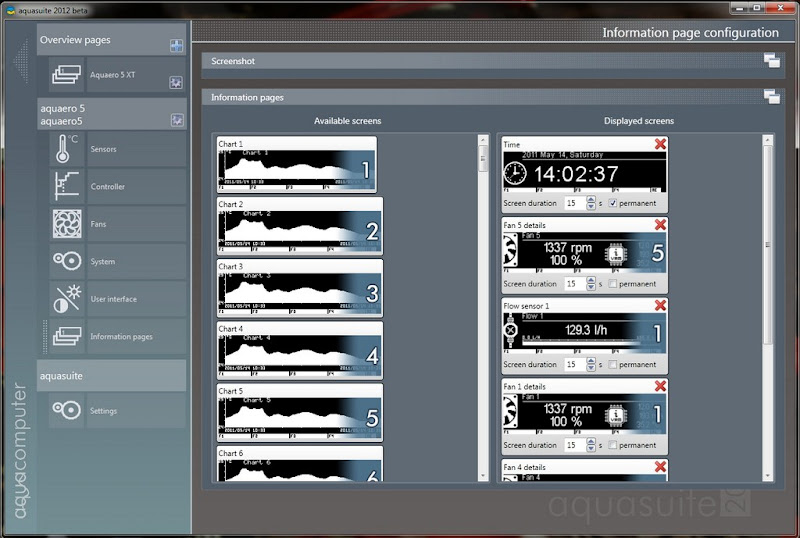The width and height of the screenshot is (800, 538).
Task: Click Fan 1 details duration input field
Action: tap(575, 445)
